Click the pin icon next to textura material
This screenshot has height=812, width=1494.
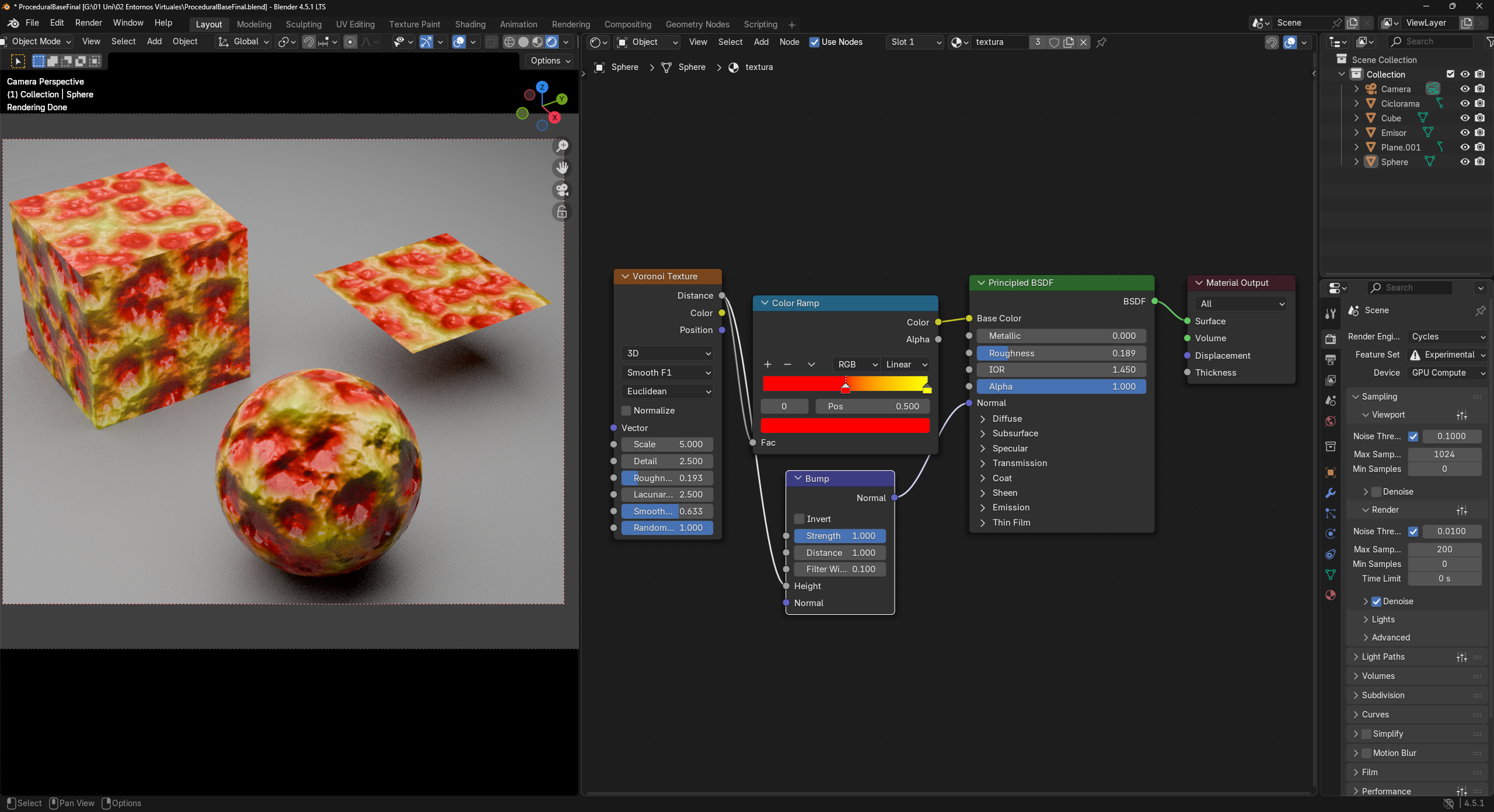tap(1101, 42)
